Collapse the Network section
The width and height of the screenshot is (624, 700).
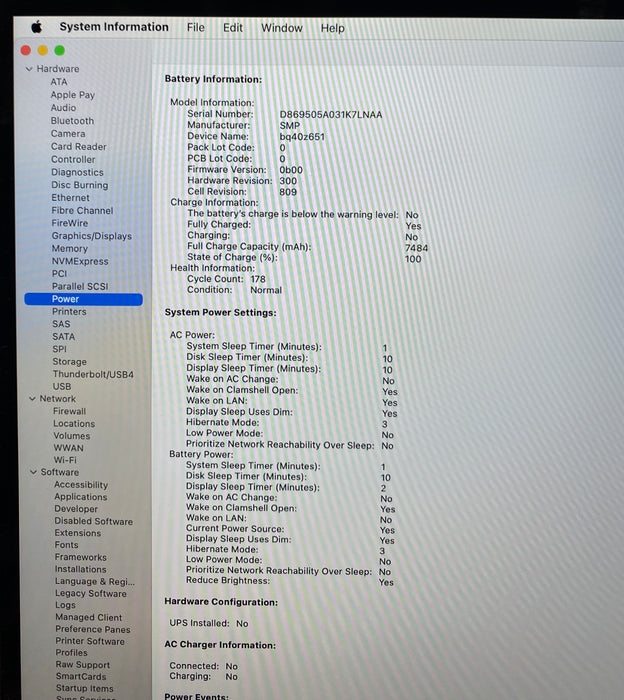(x=33, y=399)
